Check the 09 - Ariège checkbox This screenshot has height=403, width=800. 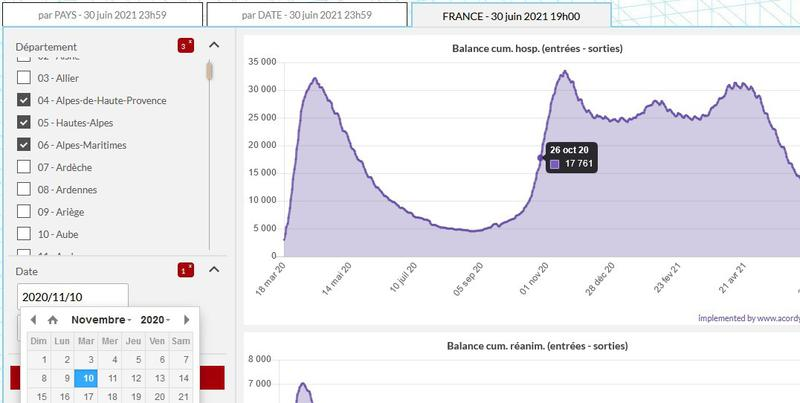(x=24, y=212)
